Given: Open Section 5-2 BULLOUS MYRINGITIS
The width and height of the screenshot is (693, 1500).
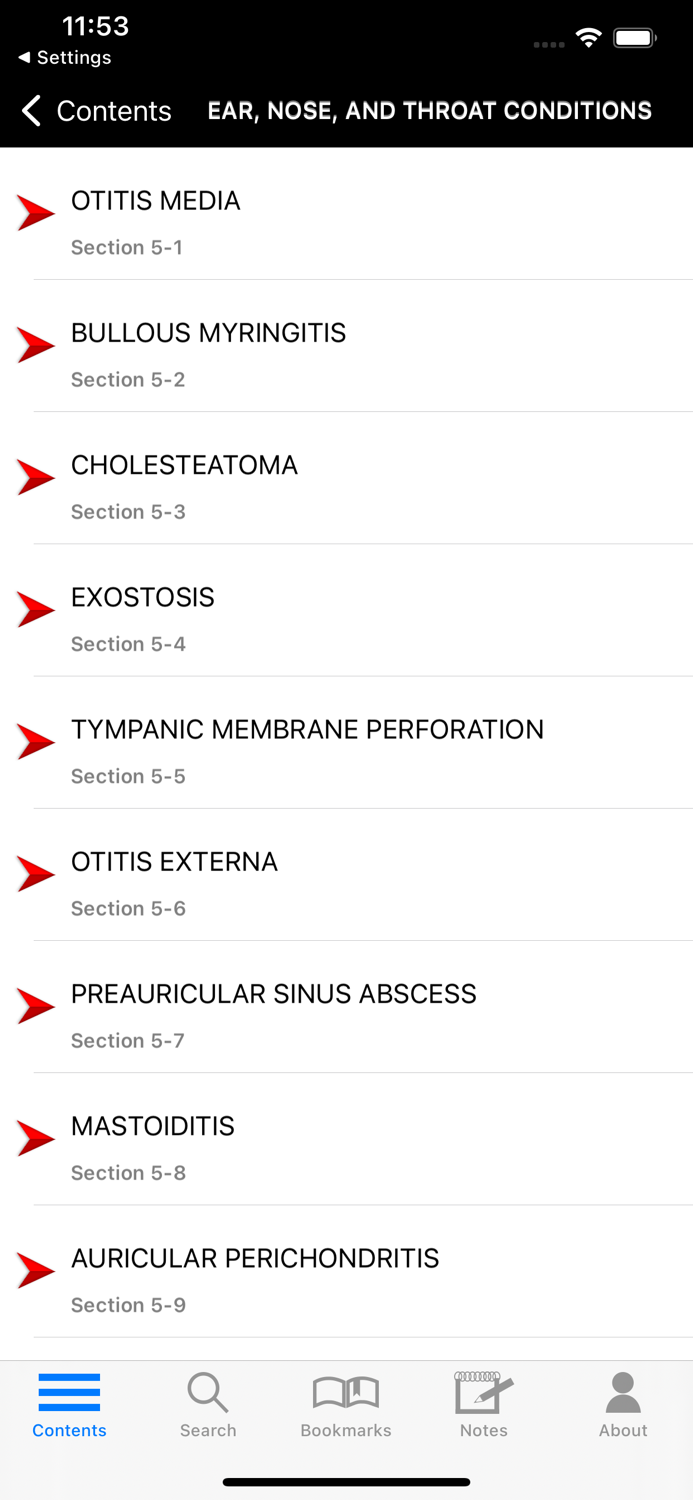Looking at the screenshot, I should coord(207,334).
